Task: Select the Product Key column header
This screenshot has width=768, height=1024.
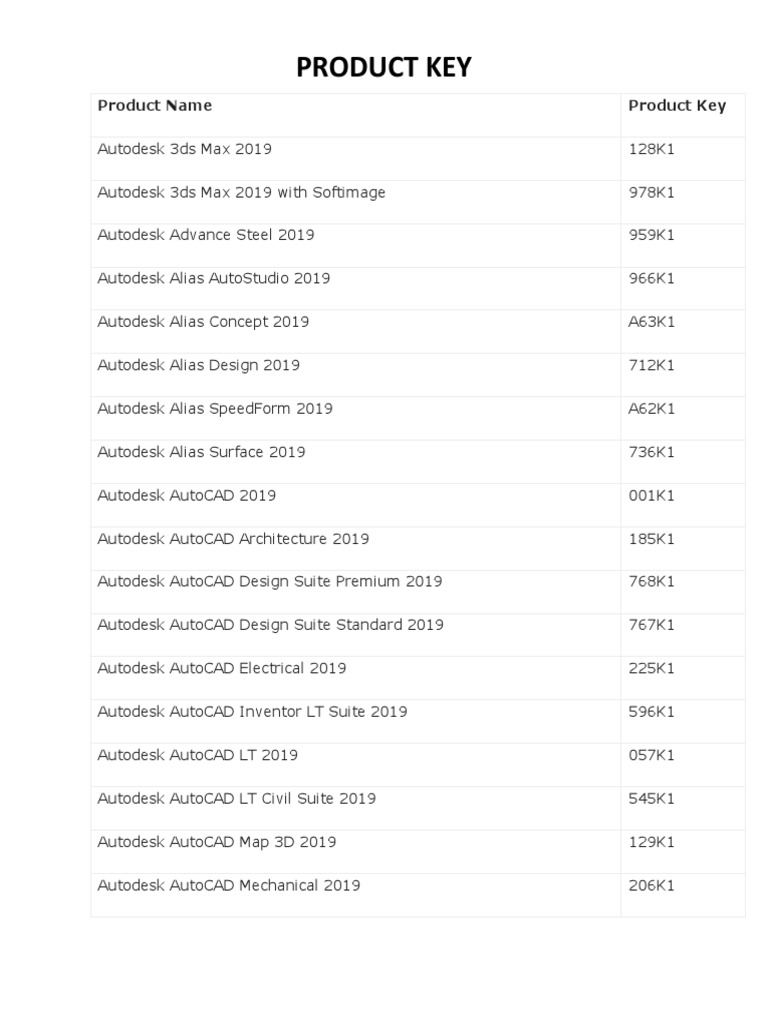Action: tap(677, 105)
